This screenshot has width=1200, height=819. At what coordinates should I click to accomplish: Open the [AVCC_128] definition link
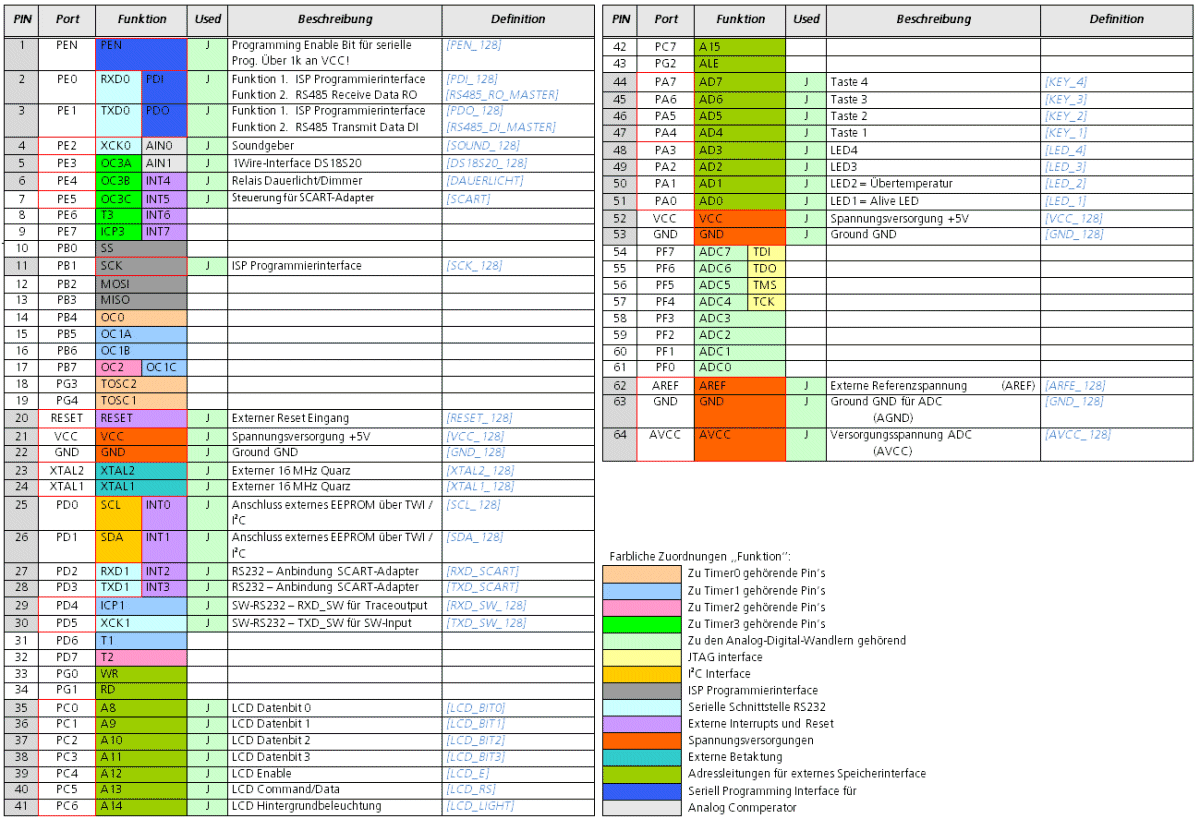[1077, 435]
